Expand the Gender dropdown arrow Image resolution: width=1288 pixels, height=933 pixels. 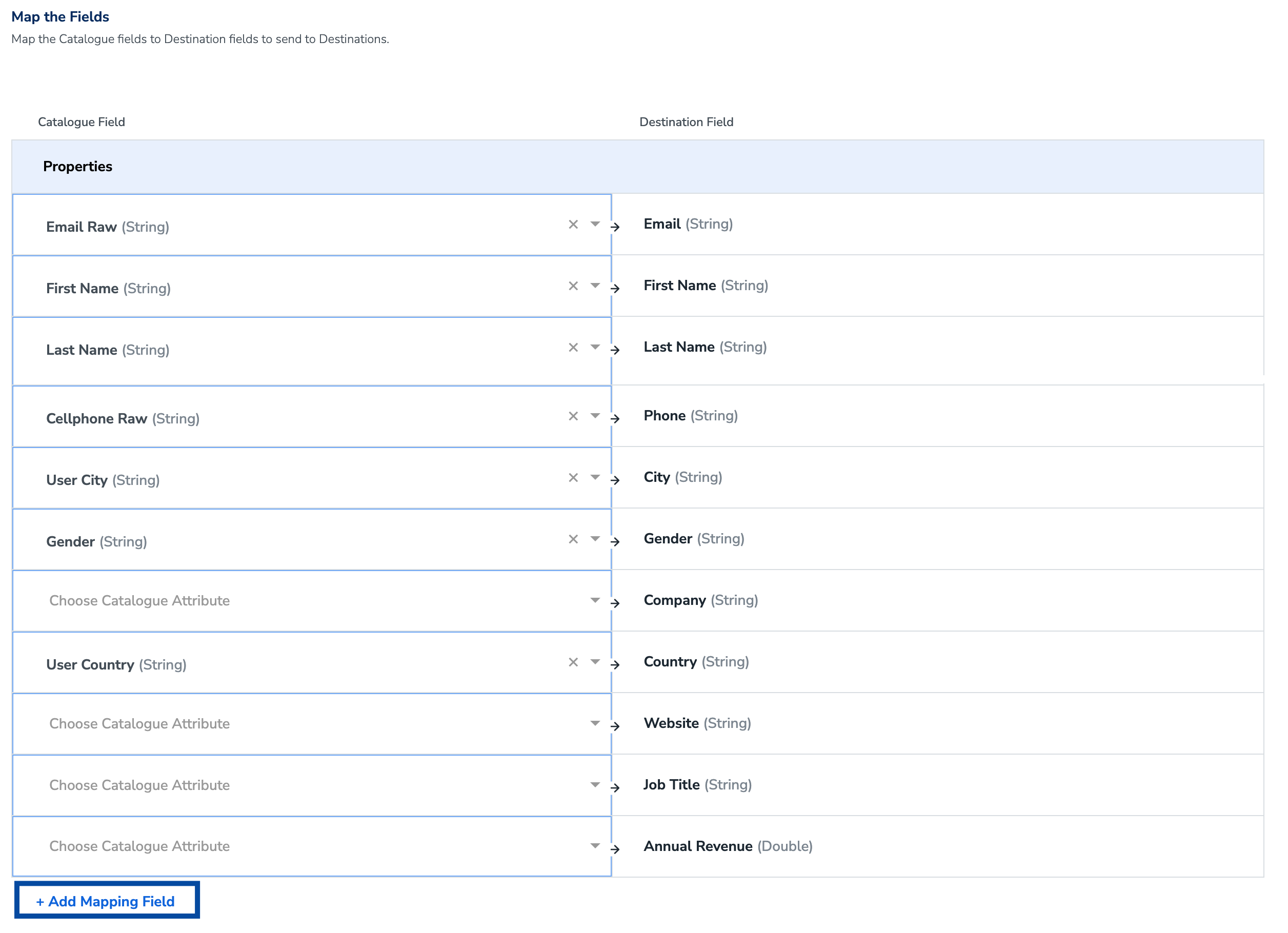click(x=595, y=539)
